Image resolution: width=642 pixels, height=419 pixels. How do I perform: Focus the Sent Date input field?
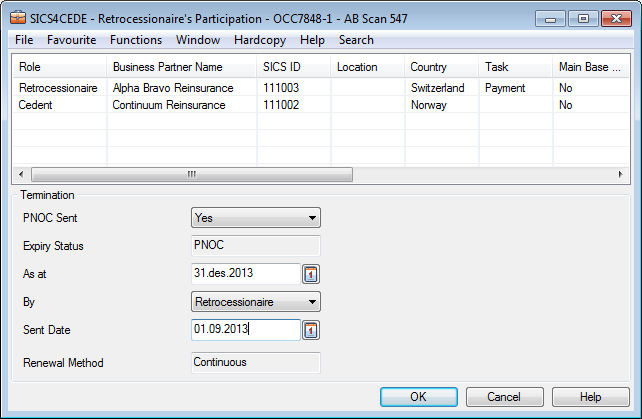tap(246, 330)
